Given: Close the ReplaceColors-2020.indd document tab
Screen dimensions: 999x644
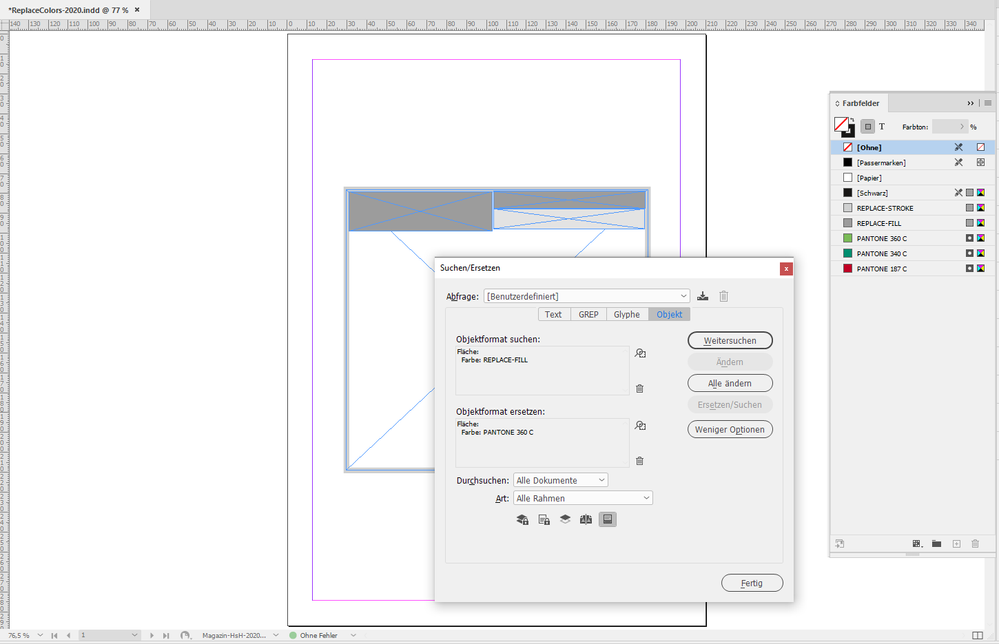Looking at the screenshot, I should (x=137, y=10).
